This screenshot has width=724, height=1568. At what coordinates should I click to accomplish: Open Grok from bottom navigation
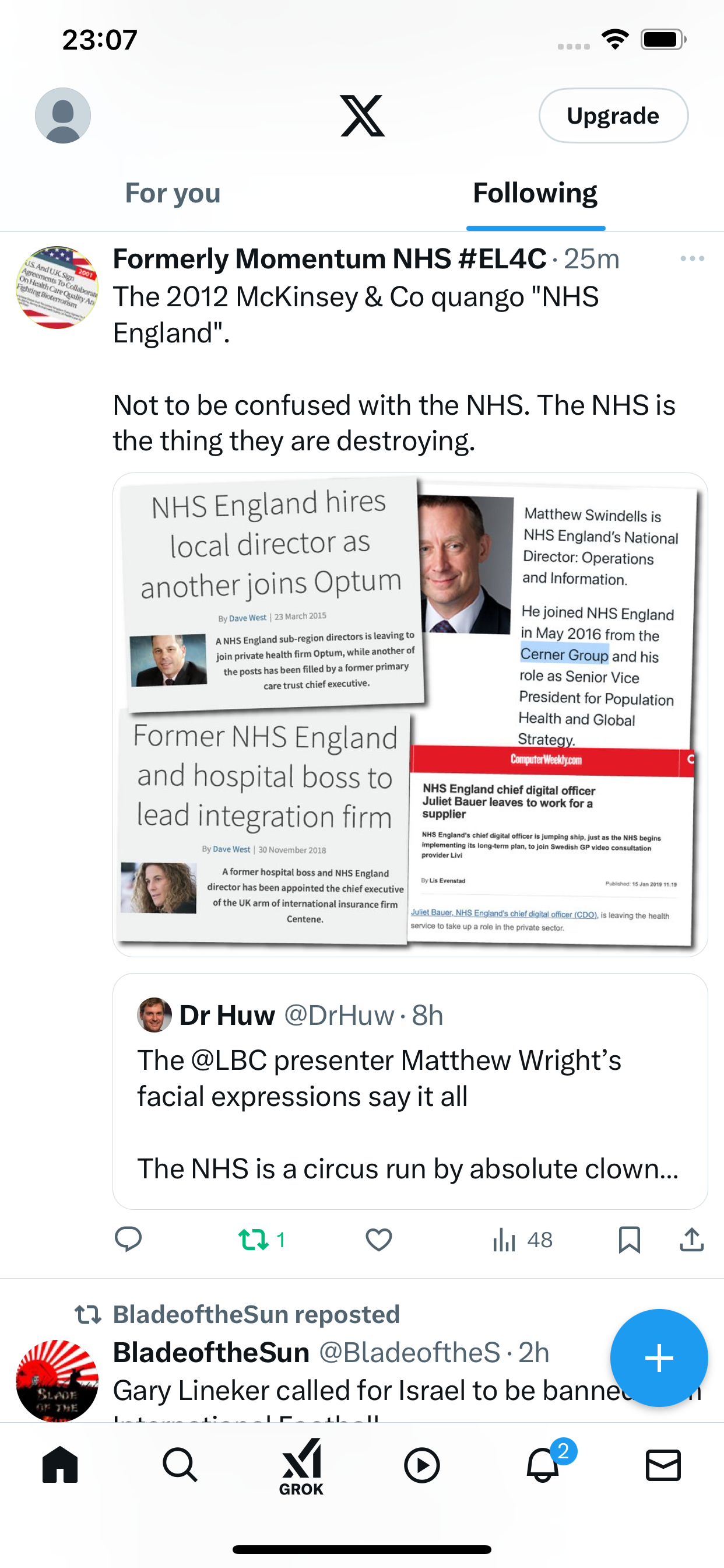click(301, 1467)
